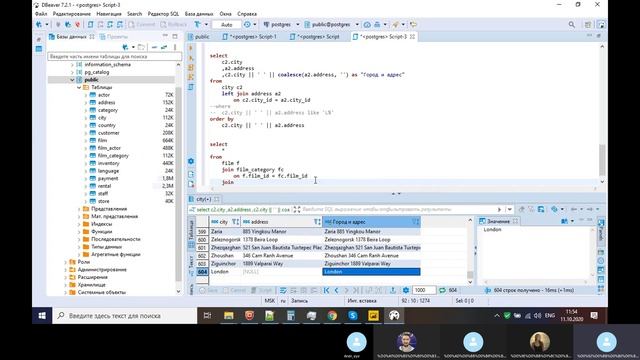640x360 pixels.
Task: Expand the information_schema node
Action: click(72, 65)
